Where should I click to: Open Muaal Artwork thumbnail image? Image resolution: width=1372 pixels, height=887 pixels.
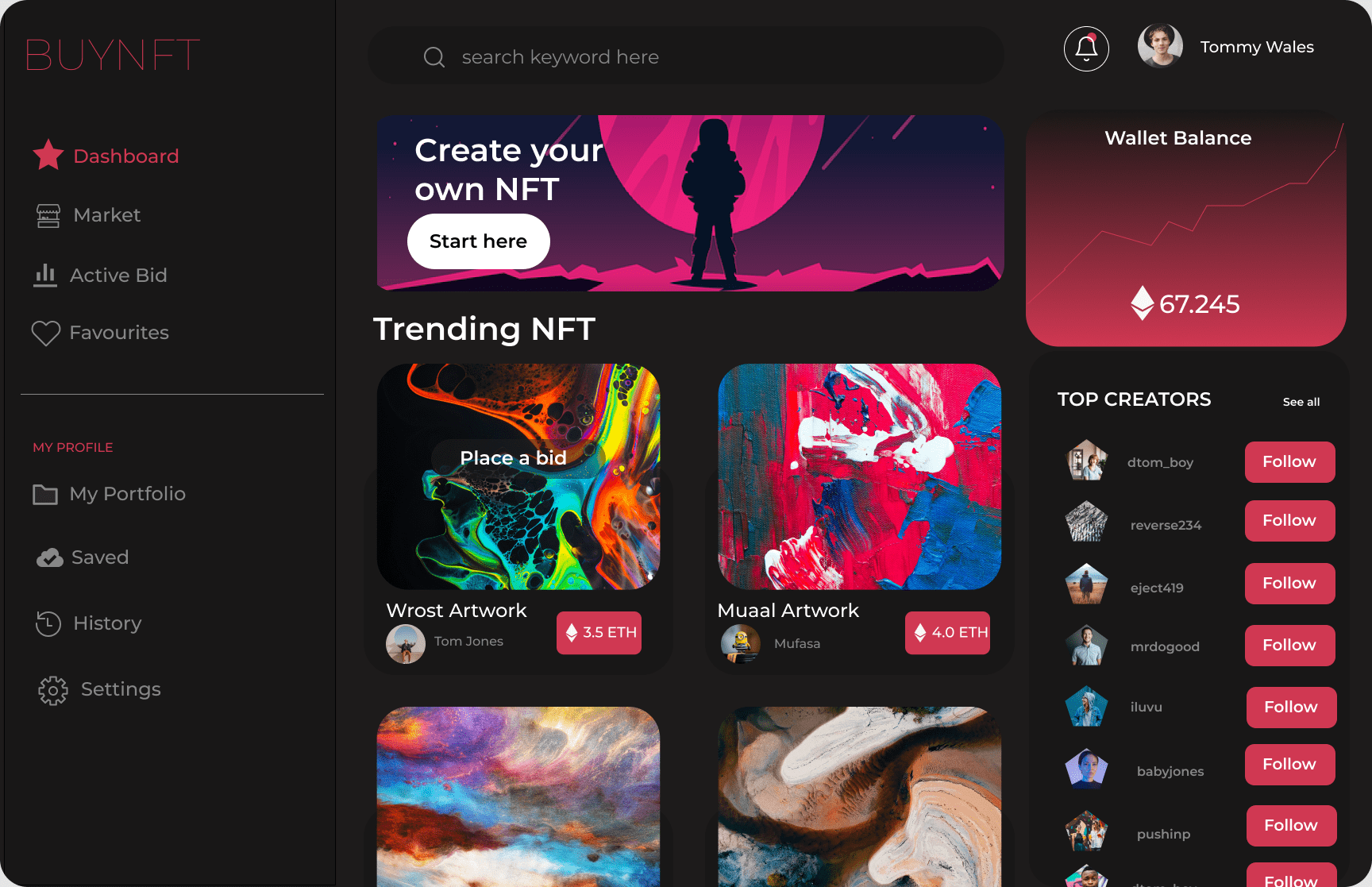860,476
